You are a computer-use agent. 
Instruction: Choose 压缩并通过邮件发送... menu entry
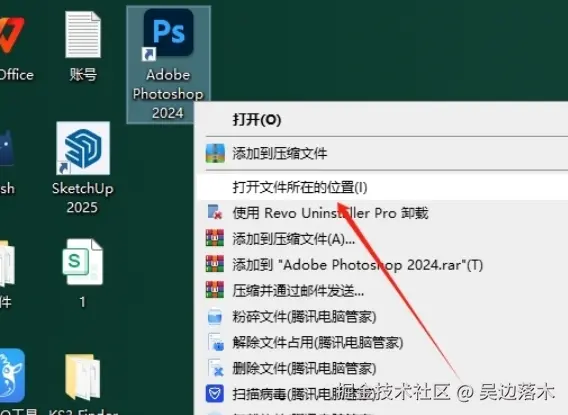point(382,290)
